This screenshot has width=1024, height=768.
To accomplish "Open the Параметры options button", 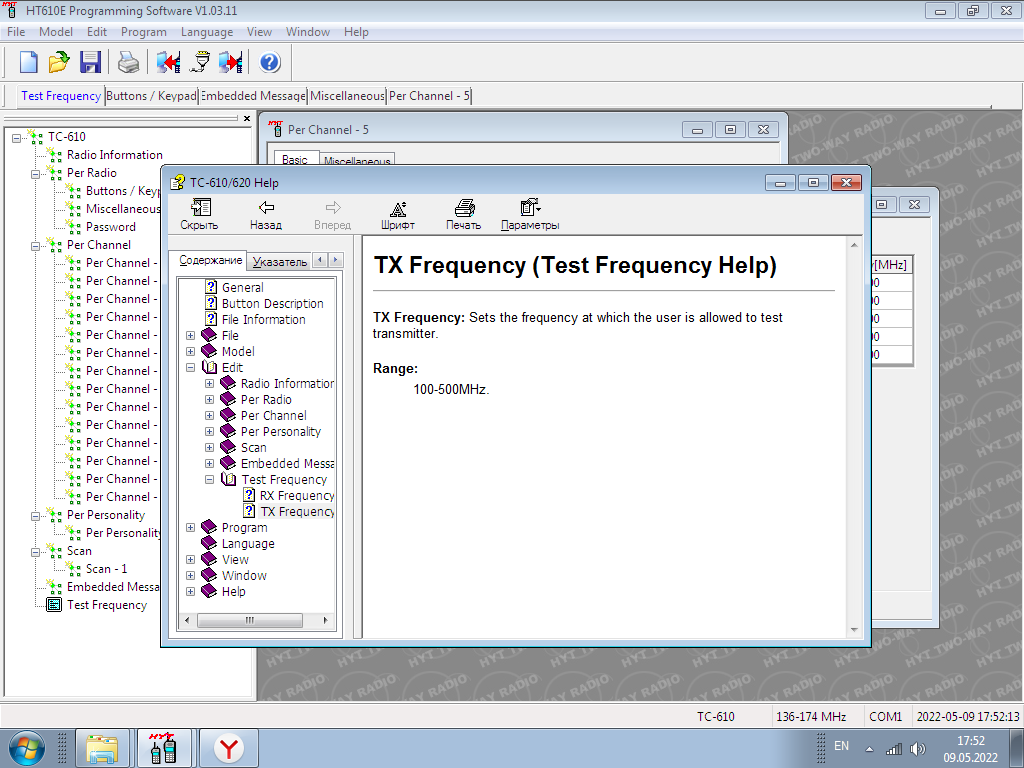I will pos(530,215).
